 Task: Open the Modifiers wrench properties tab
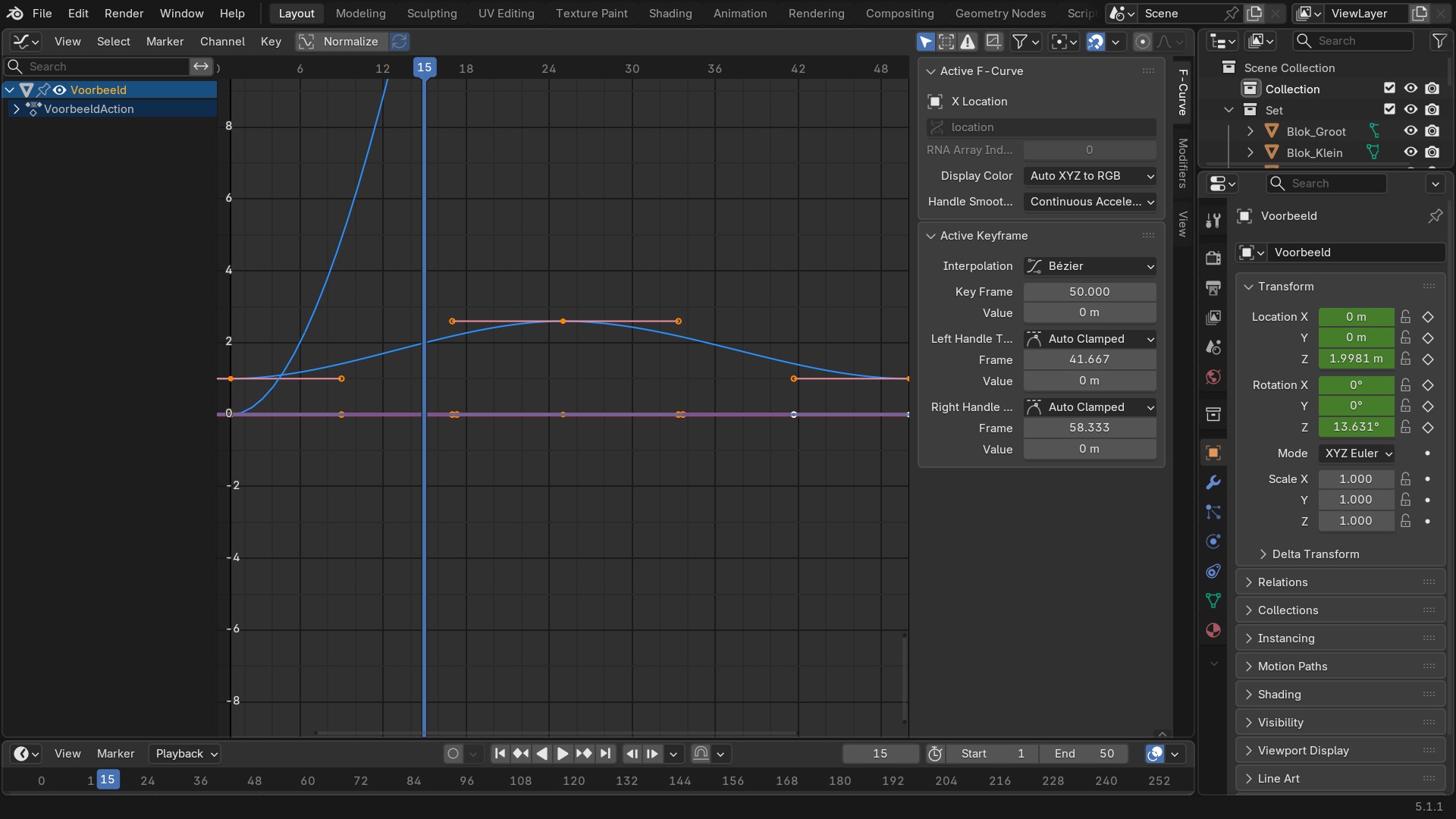(x=1213, y=482)
